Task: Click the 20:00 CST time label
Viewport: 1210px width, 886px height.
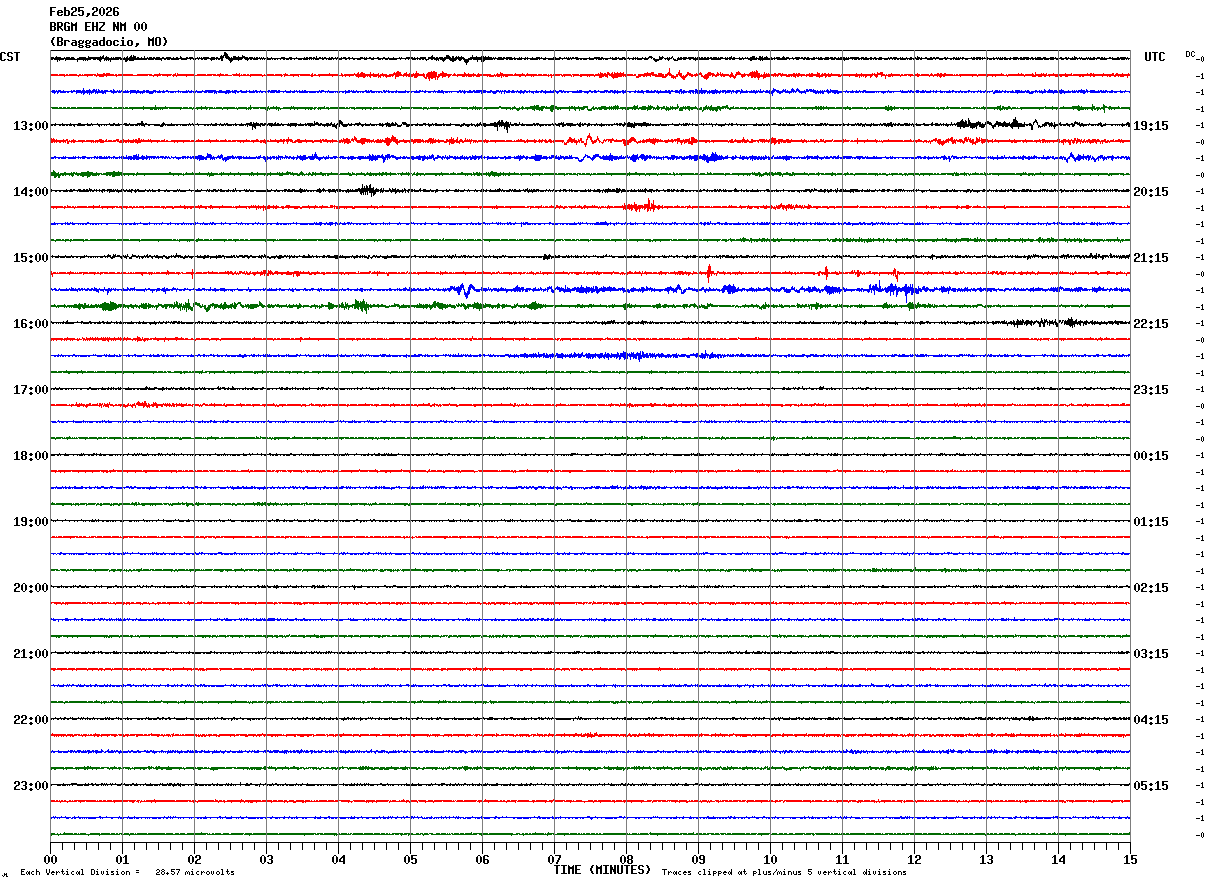Action: coord(30,588)
